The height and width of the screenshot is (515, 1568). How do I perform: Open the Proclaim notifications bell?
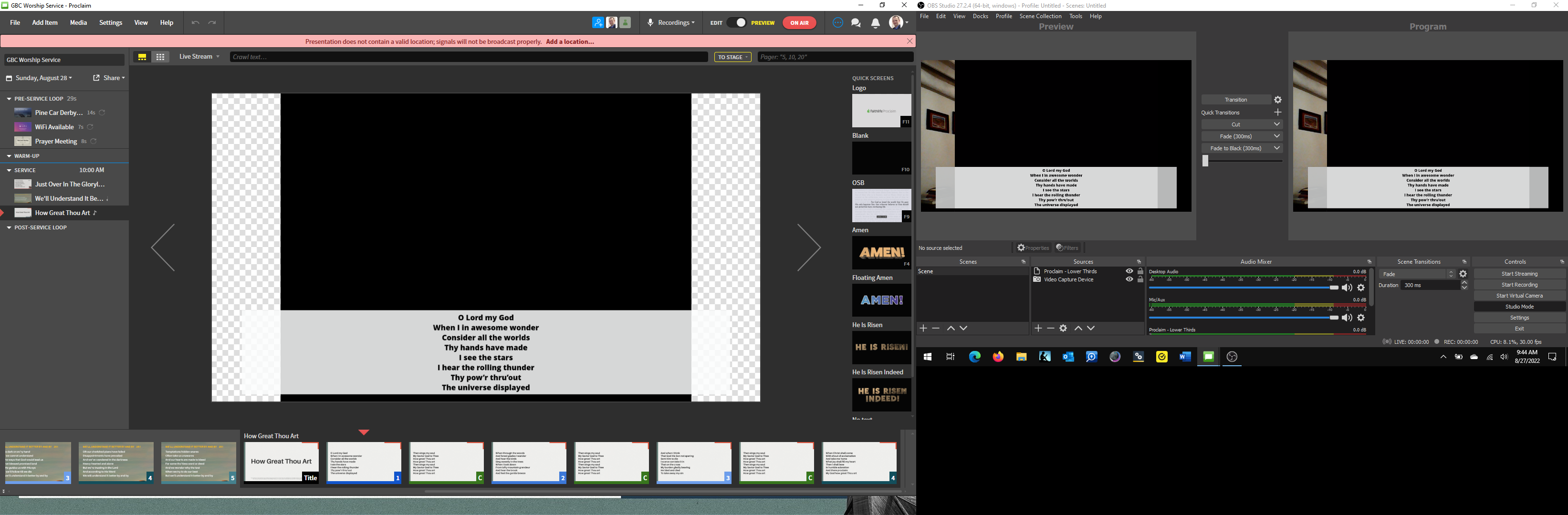click(875, 23)
